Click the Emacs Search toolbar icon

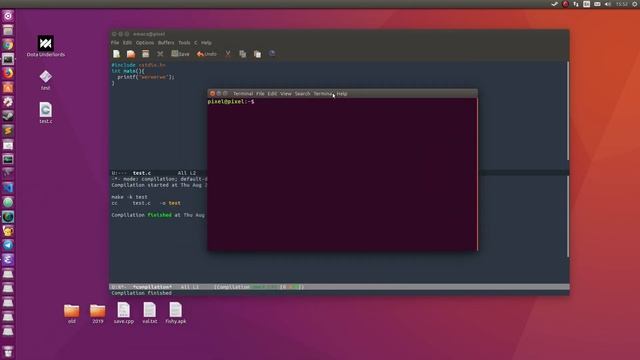pos(272,53)
